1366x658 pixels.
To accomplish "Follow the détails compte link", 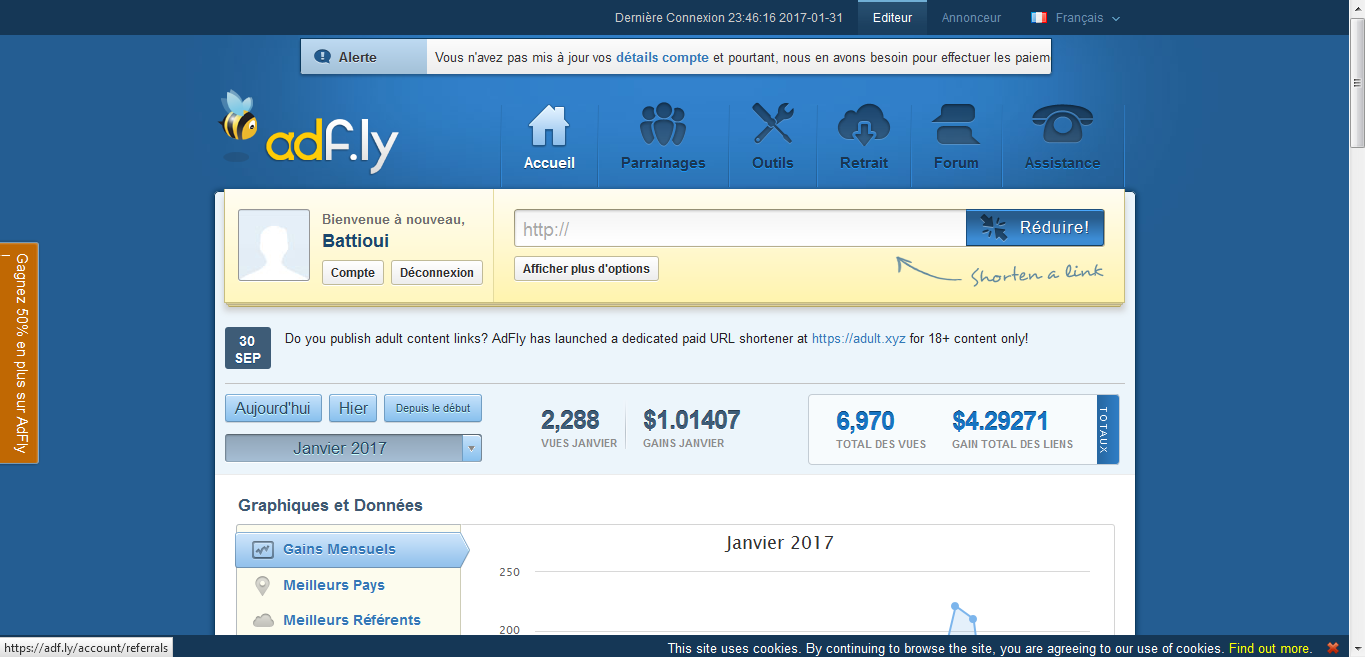I will click(x=662, y=57).
